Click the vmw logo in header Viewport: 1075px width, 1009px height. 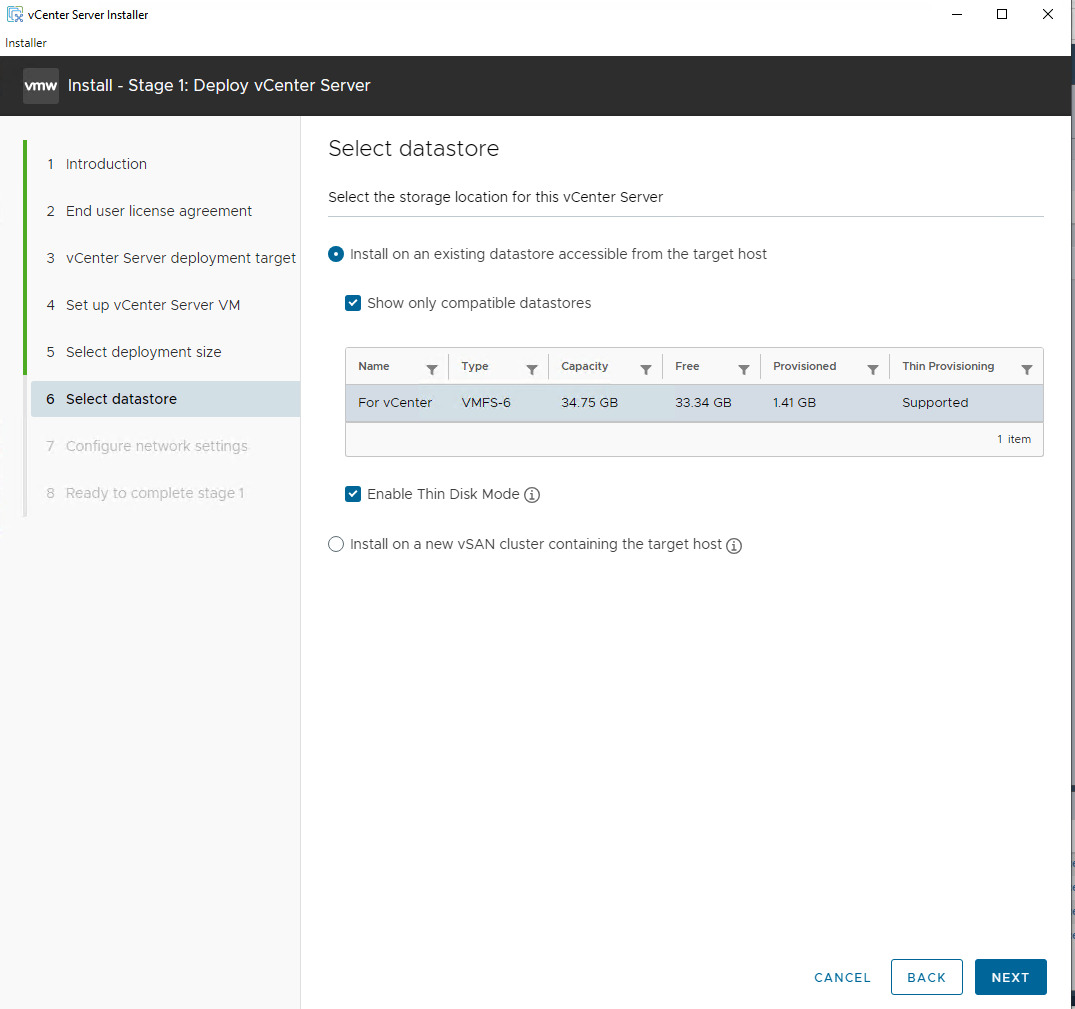point(40,86)
